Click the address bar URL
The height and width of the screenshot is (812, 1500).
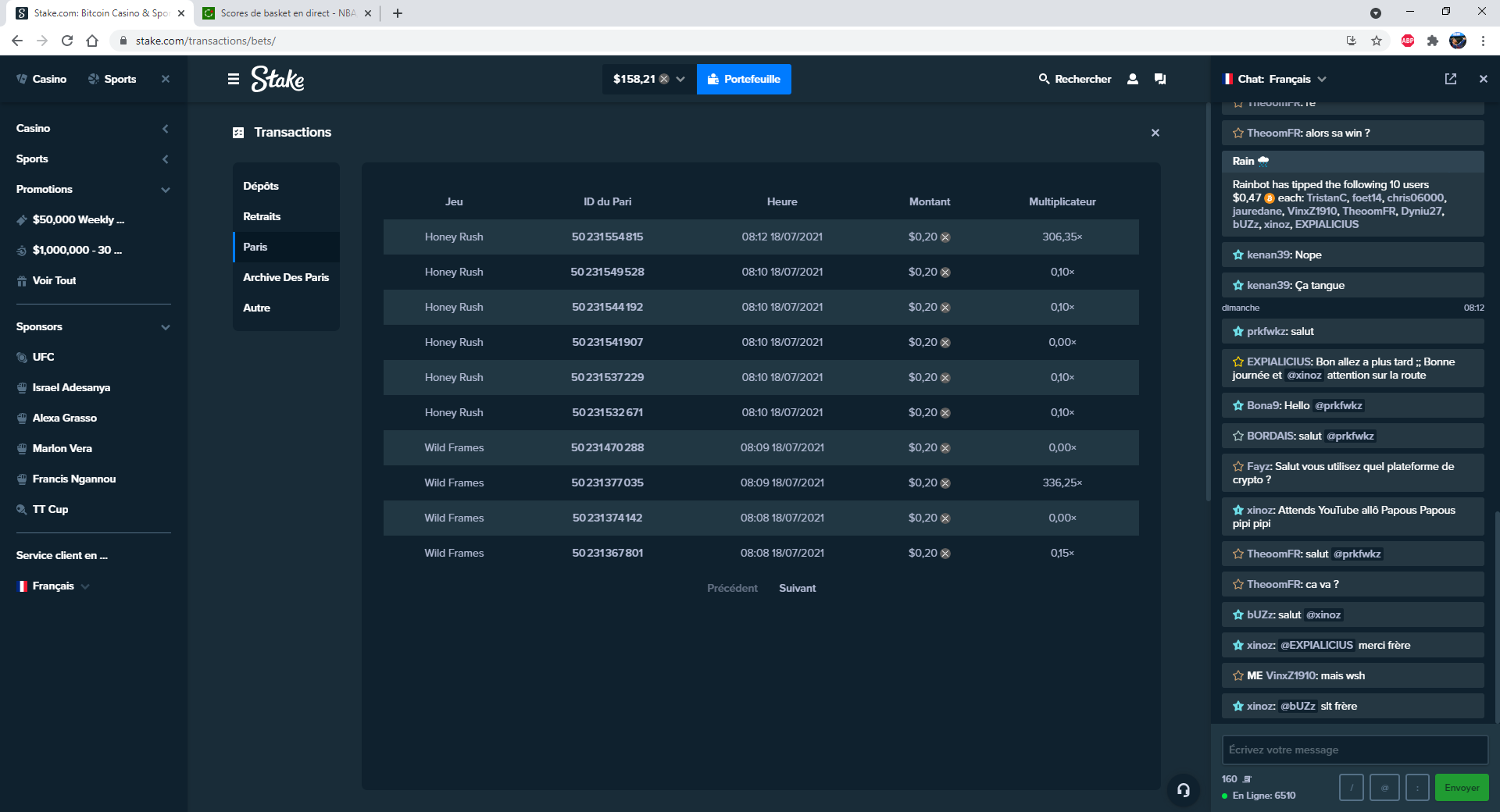(205, 41)
